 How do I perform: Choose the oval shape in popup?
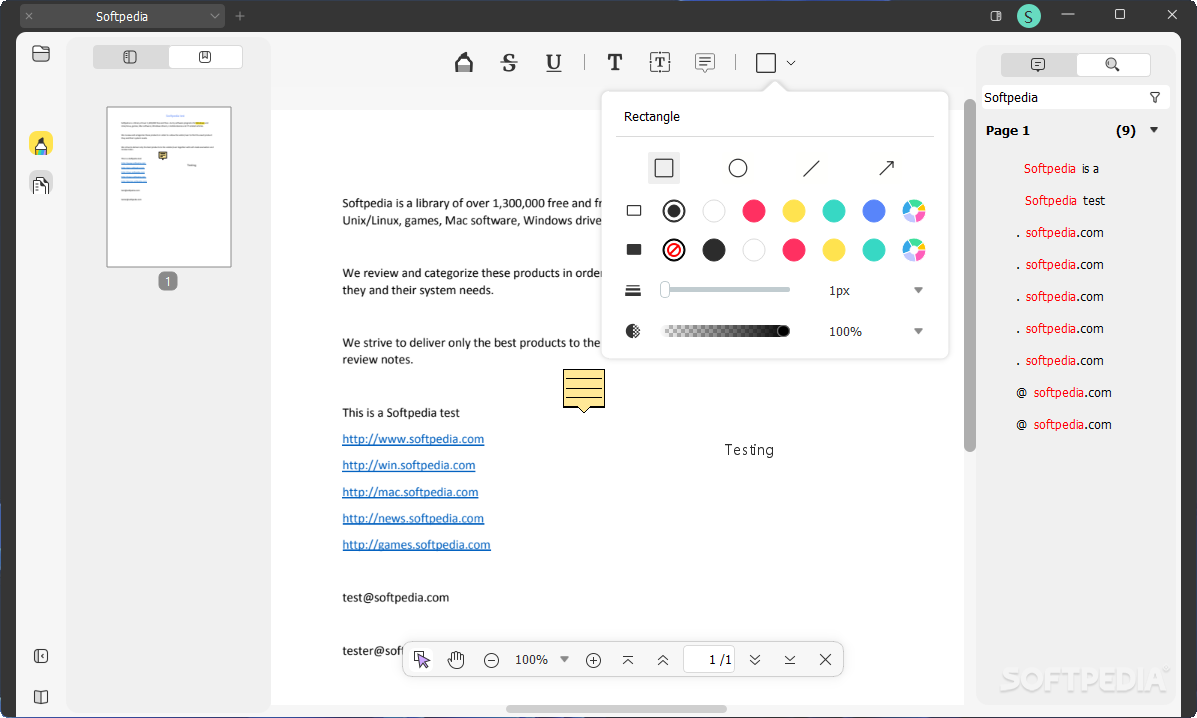tap(737, 168)
